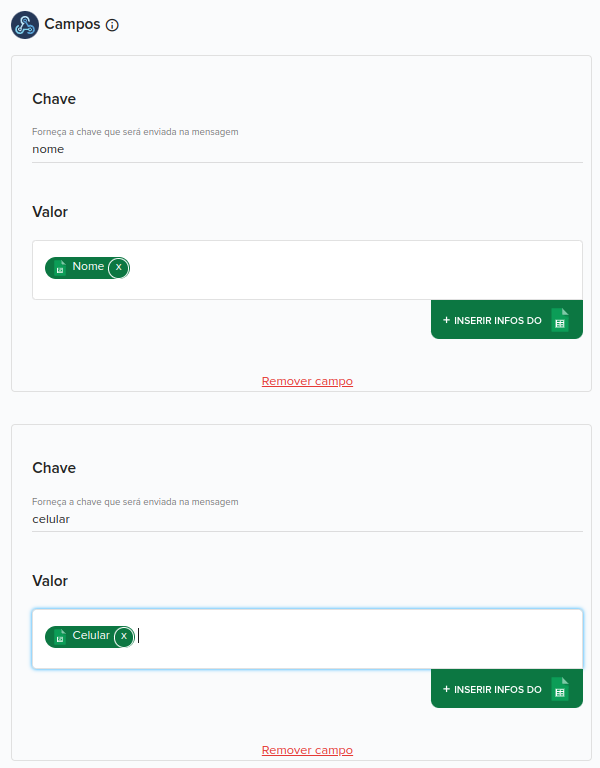Viewport: 600px width, 768px height.
Task: Click Remover campo for the celular field
Action: [307, 750]
